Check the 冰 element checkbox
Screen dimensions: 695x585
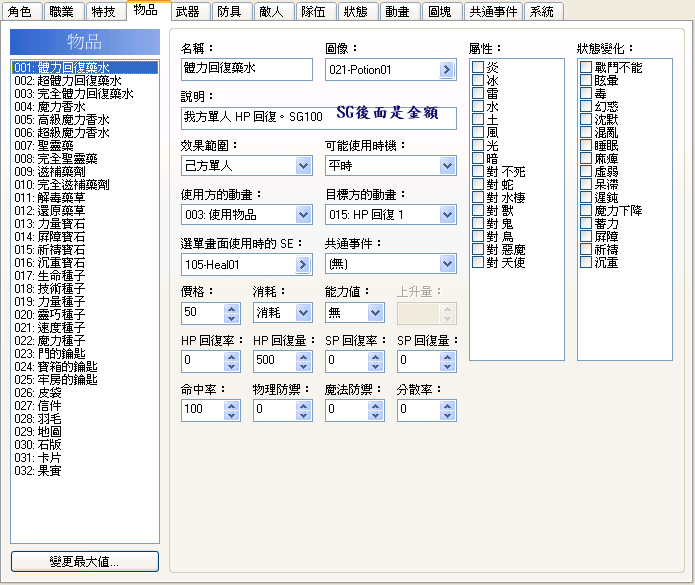[478, 80]
